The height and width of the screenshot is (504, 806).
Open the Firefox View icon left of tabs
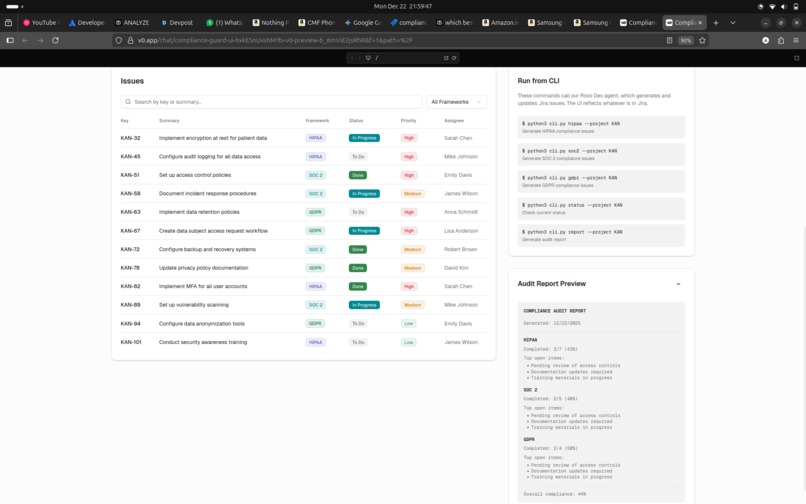(x=8, y=23)
